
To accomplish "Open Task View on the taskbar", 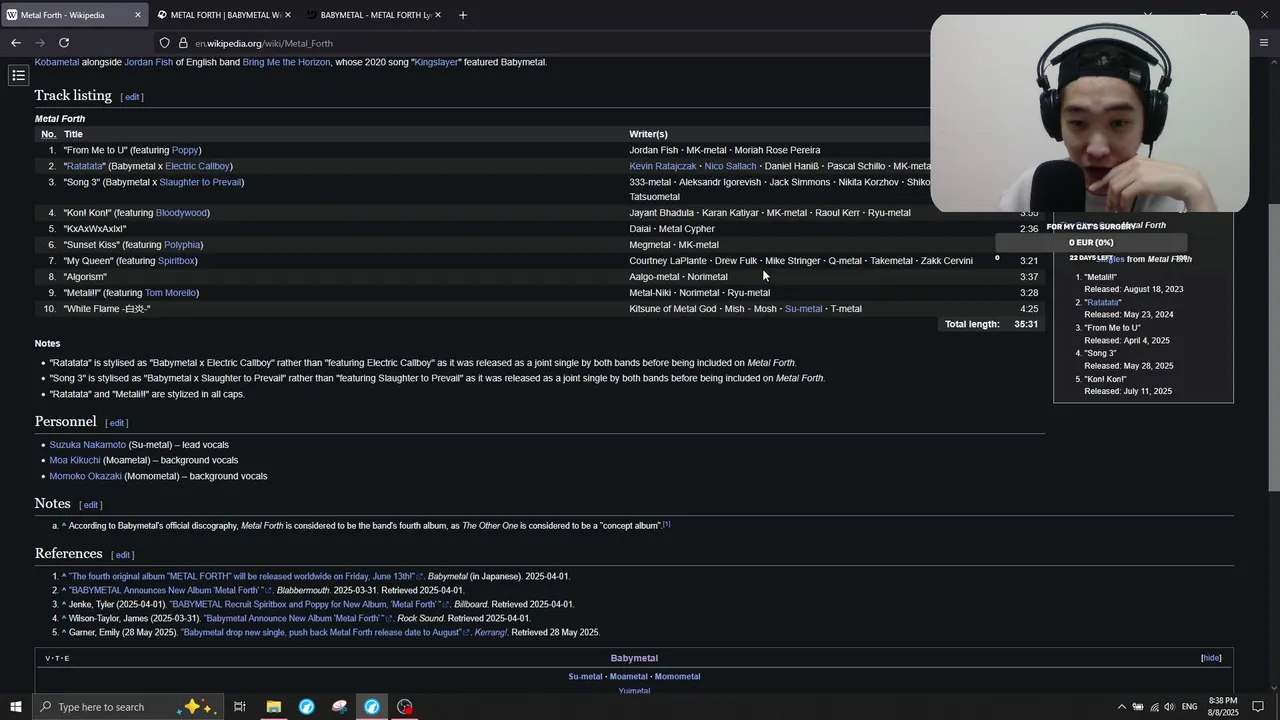I will coord(240,707).
